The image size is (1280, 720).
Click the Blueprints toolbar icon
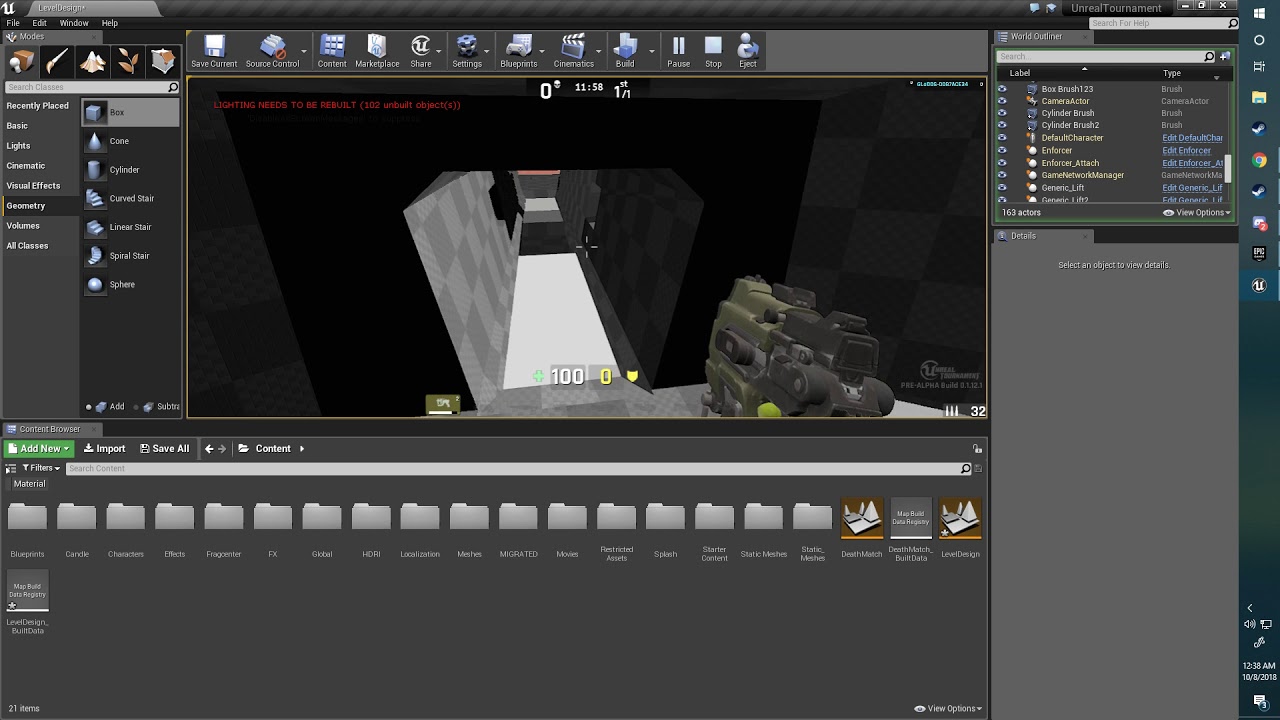coord(518,51)
